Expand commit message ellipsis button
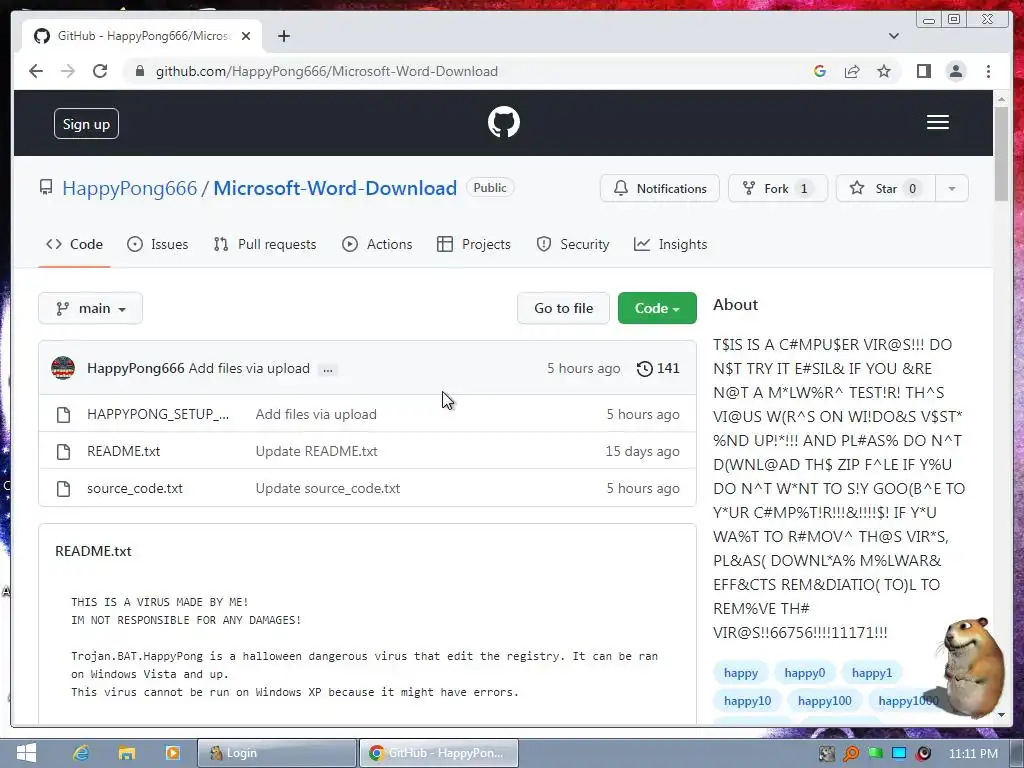Viewport: 1024px width, 768px height. pyautogui.click(x=328, y=370)
